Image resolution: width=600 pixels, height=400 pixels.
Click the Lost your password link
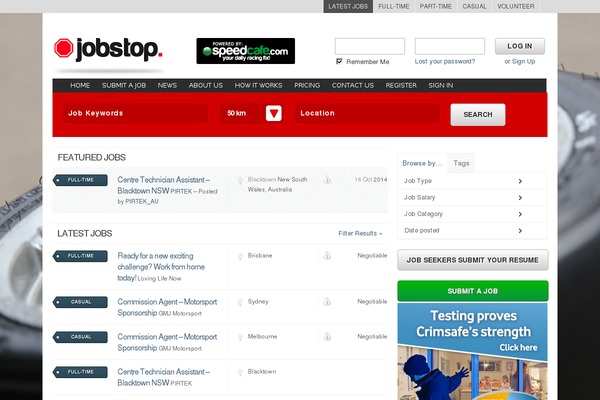(445, 61)
